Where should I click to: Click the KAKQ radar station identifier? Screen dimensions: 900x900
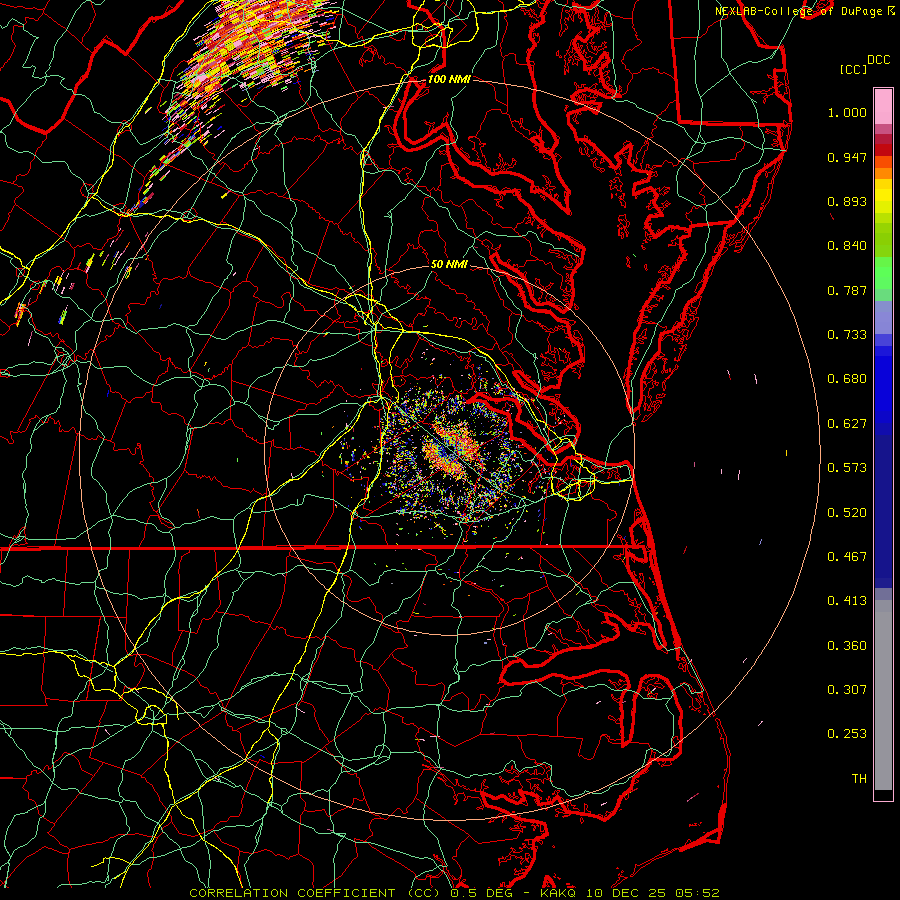click(560, 893)
